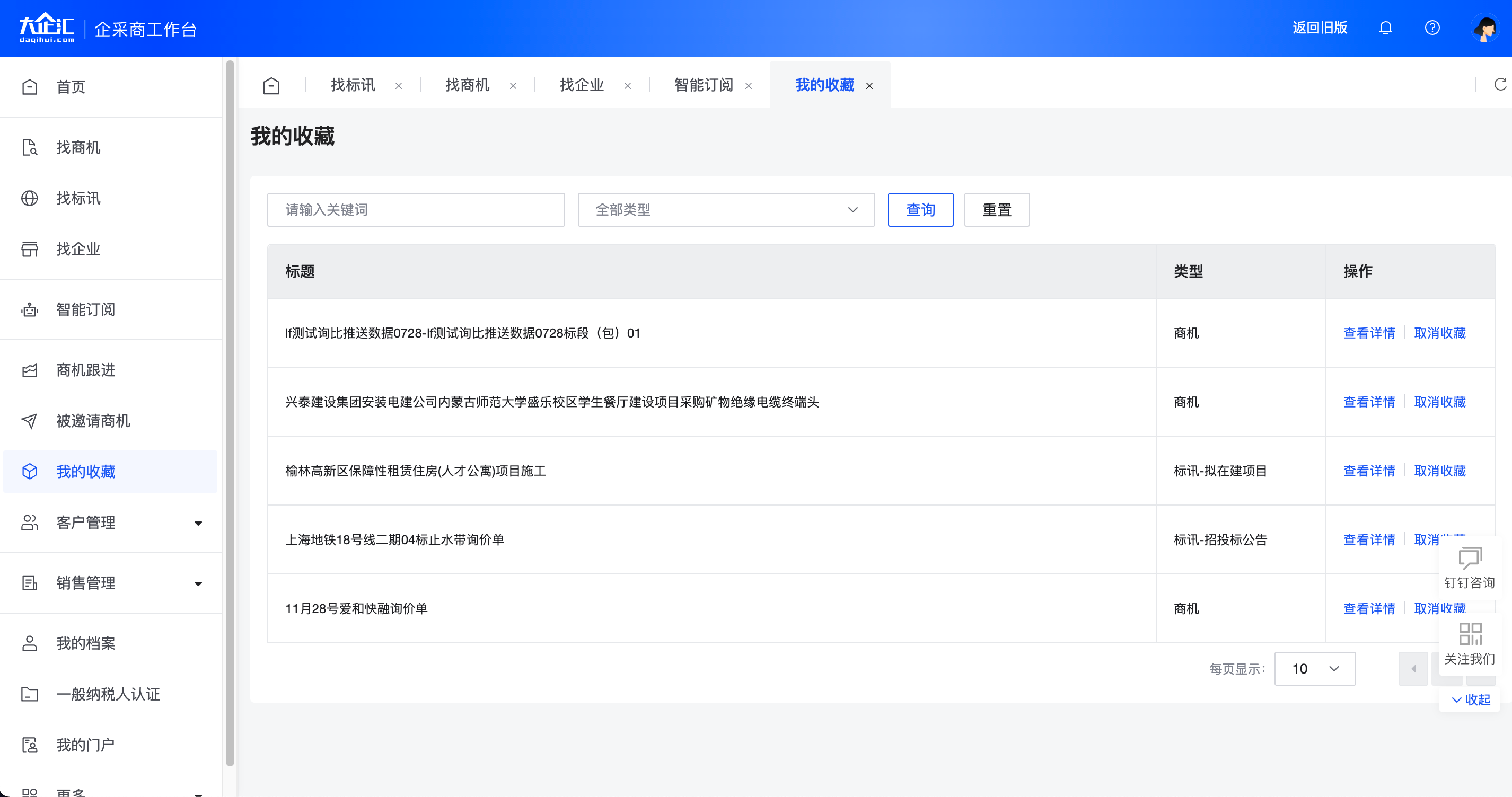Click the user avatar icon

click(x=1485, y=28)
